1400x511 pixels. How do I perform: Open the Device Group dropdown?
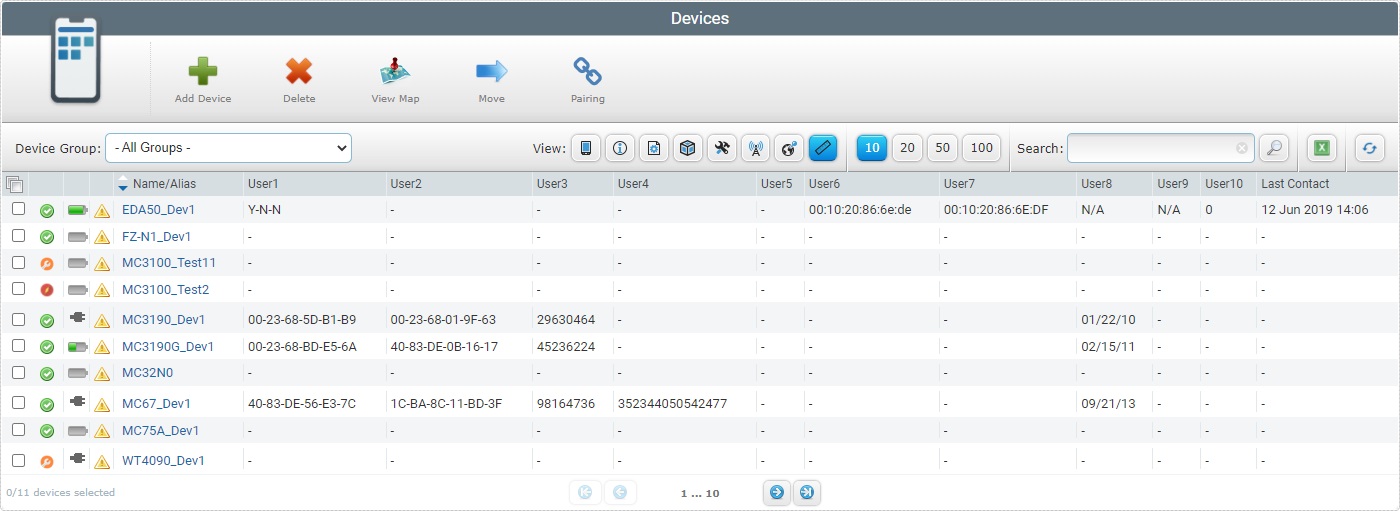point(228,148)
